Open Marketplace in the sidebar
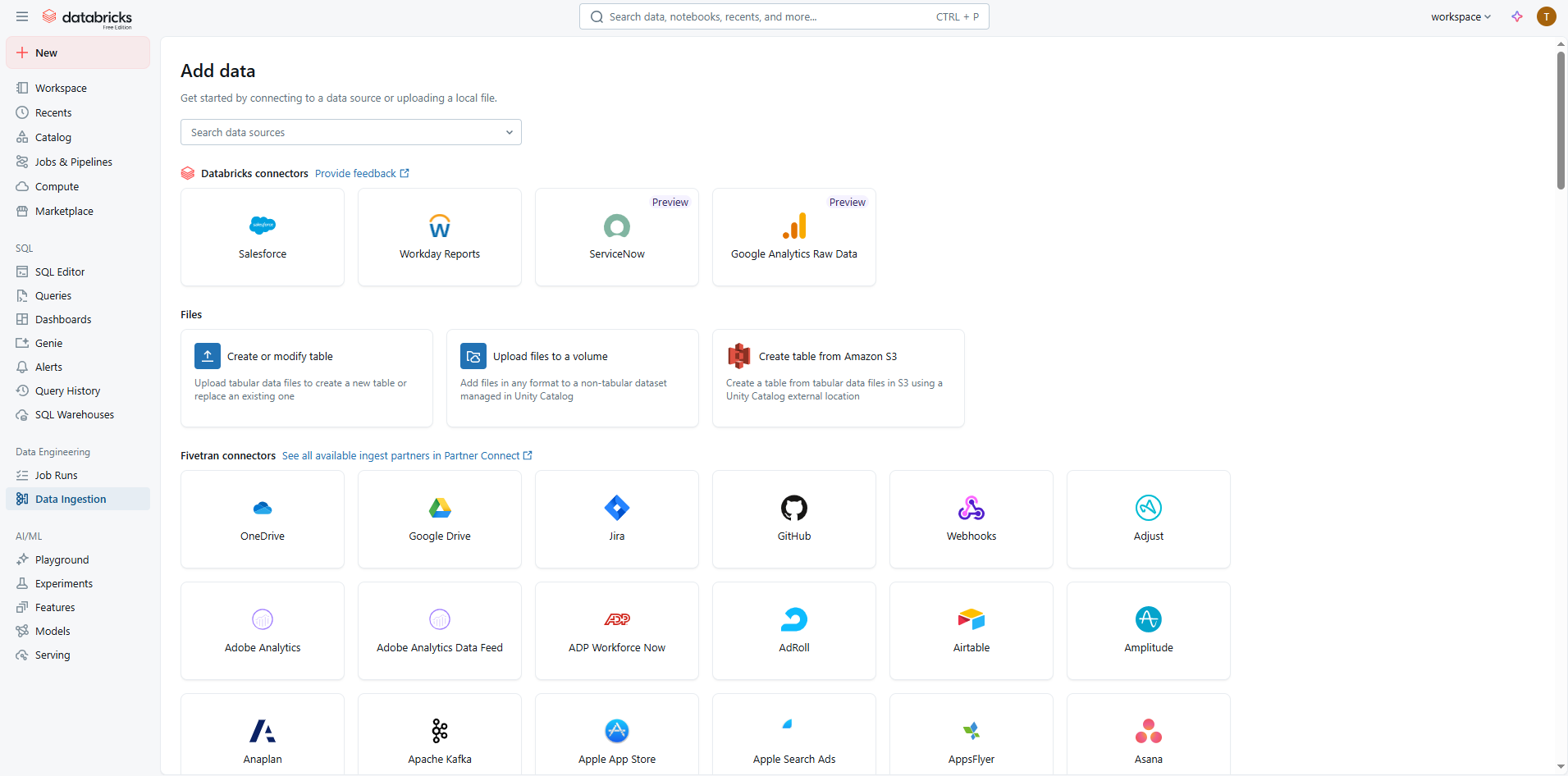 point(78,211)
